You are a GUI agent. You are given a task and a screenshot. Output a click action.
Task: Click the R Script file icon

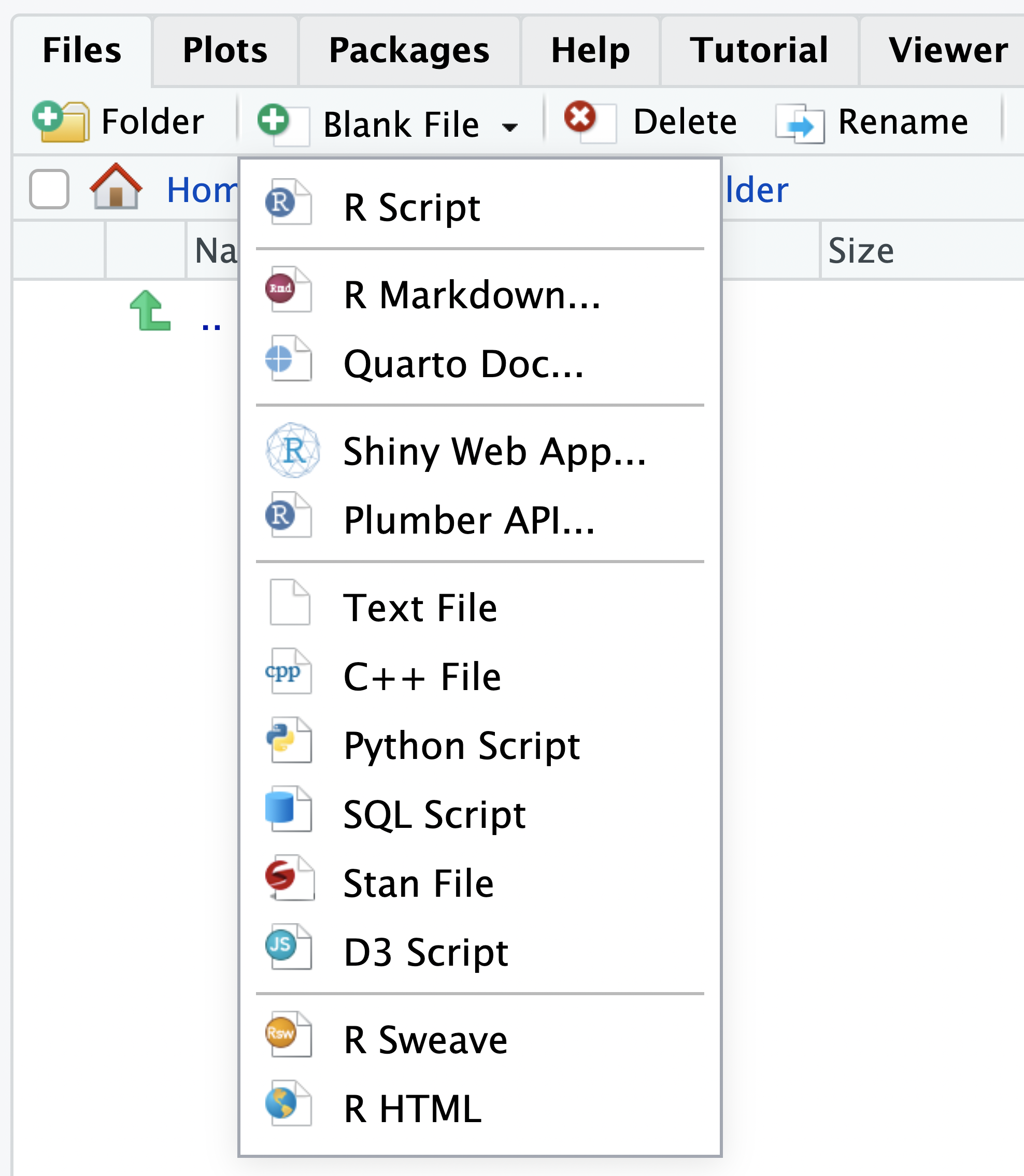click(289, 202)
